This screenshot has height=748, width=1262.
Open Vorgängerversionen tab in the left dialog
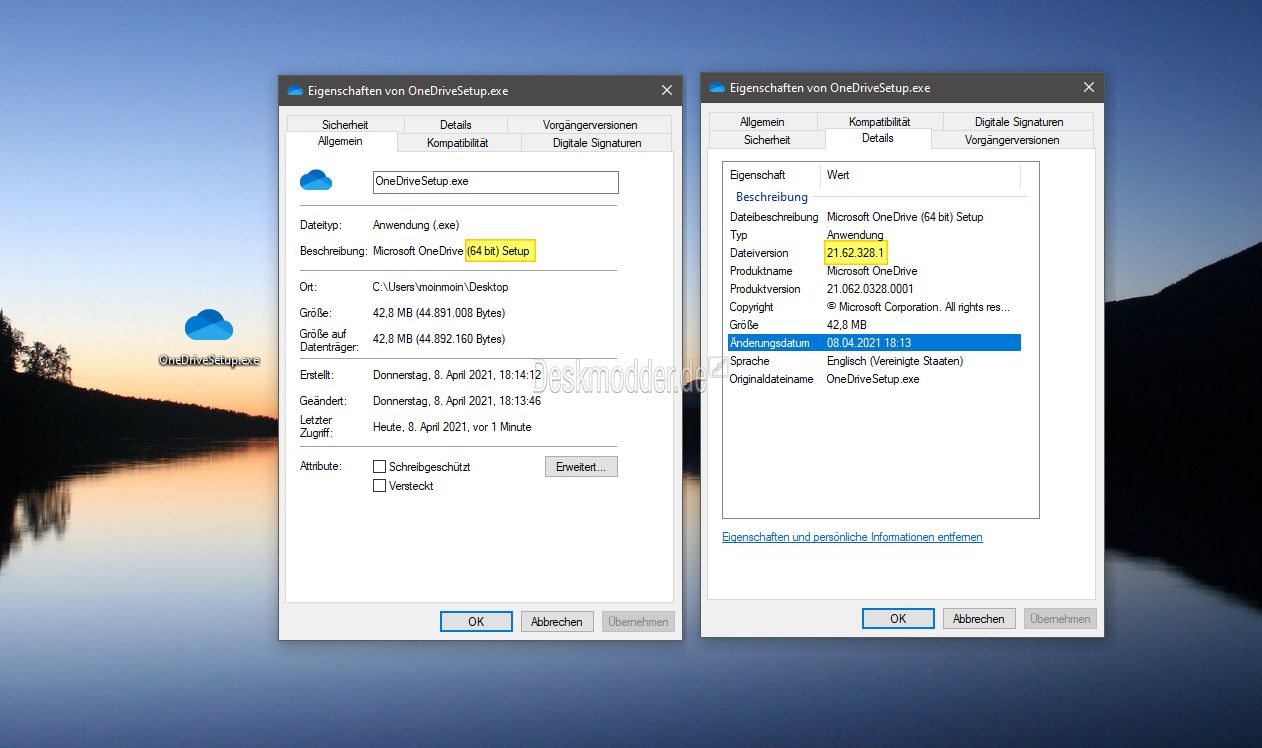pyautogui.click(x=590, y=125)
